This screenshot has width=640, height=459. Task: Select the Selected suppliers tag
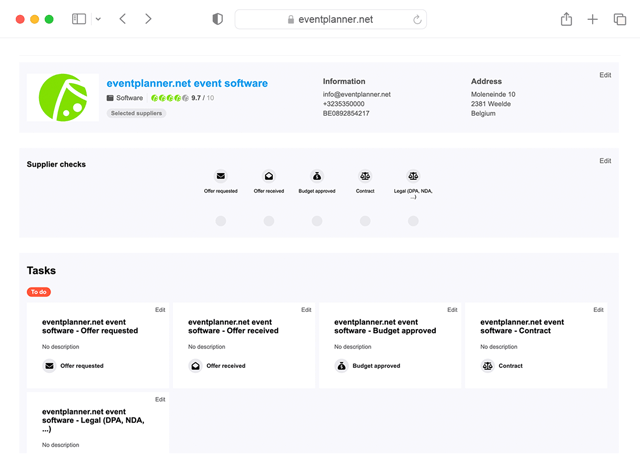coord(136,113)
